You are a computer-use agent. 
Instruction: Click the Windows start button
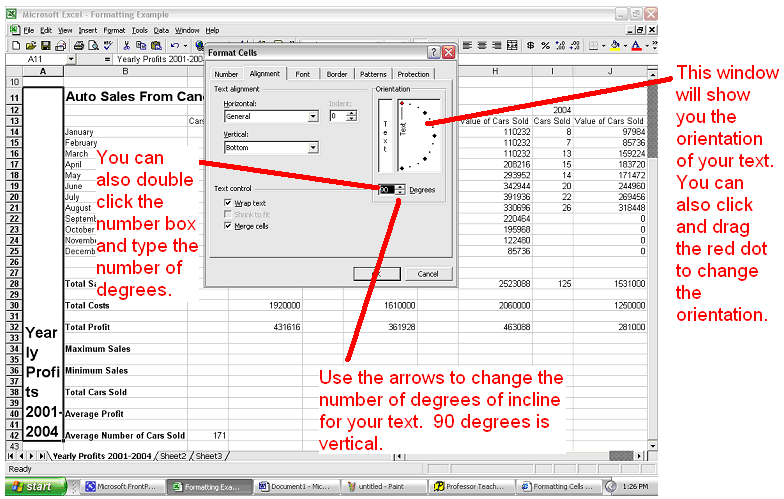point(35,486)
